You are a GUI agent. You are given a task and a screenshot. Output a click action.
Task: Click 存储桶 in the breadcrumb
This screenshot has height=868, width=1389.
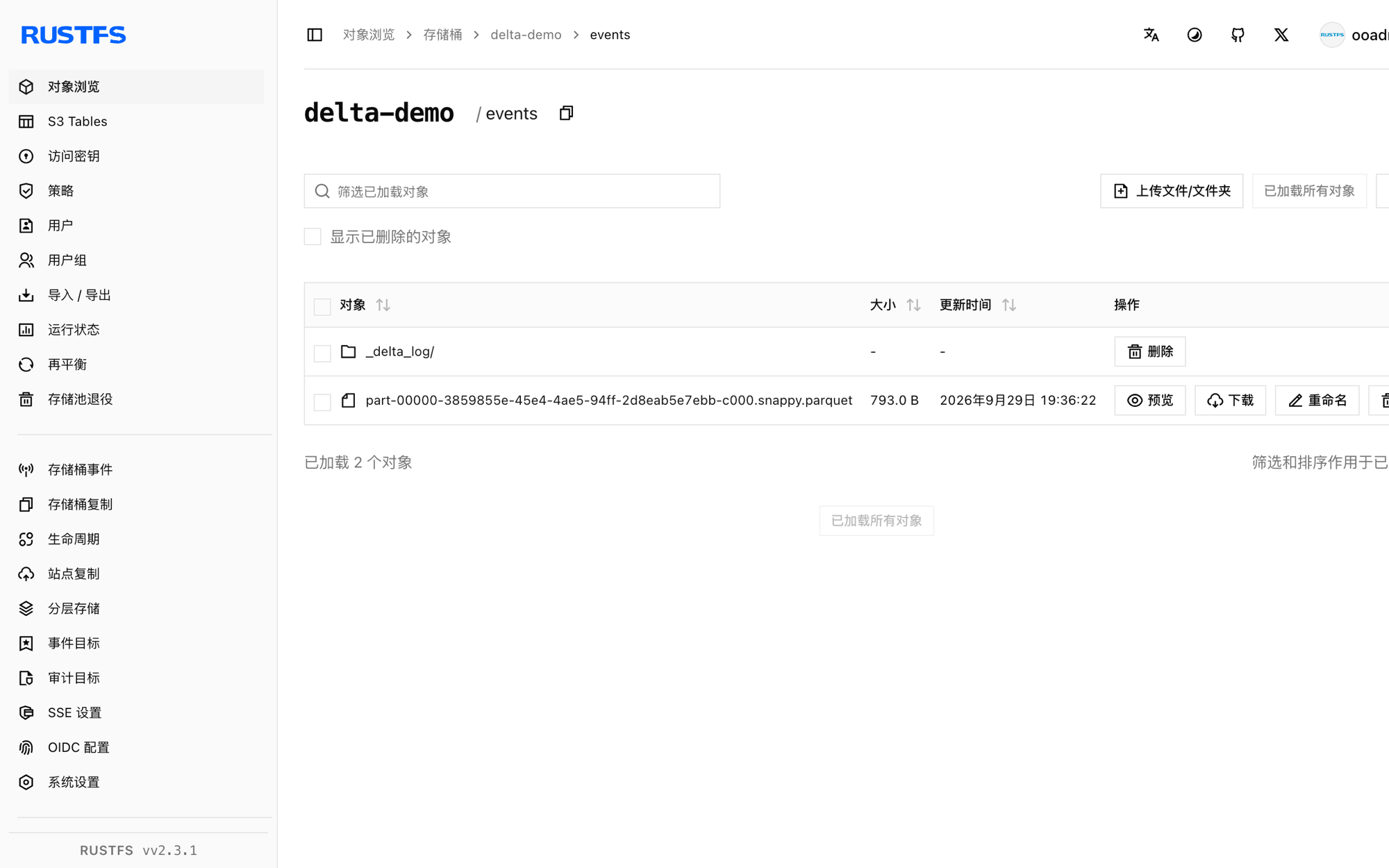point(442,35)
